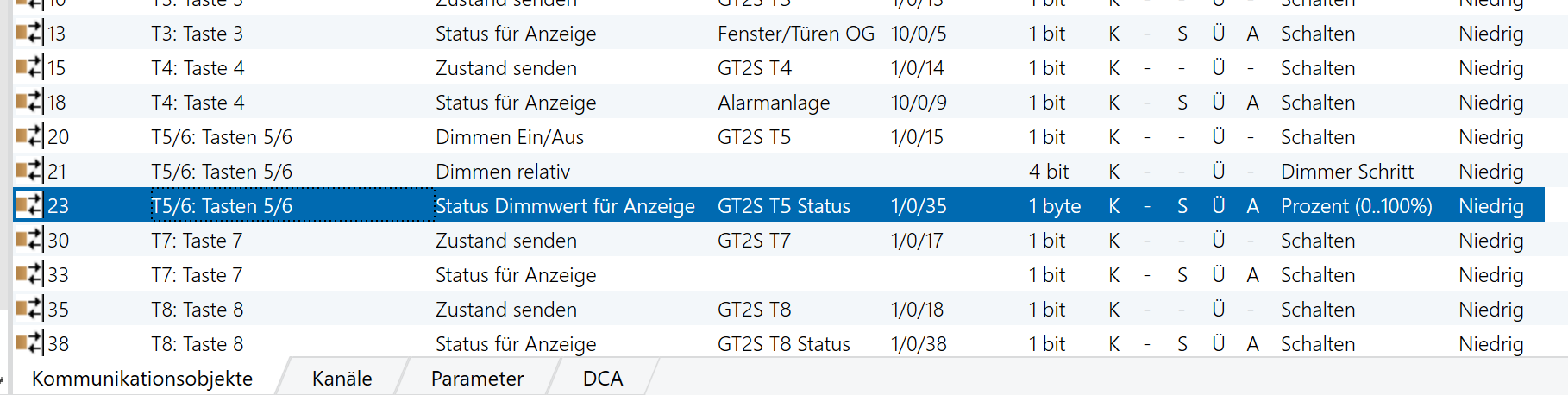1568x395 pixels.
Task: Click the object icon beside number 20
Action: [29, 137]
